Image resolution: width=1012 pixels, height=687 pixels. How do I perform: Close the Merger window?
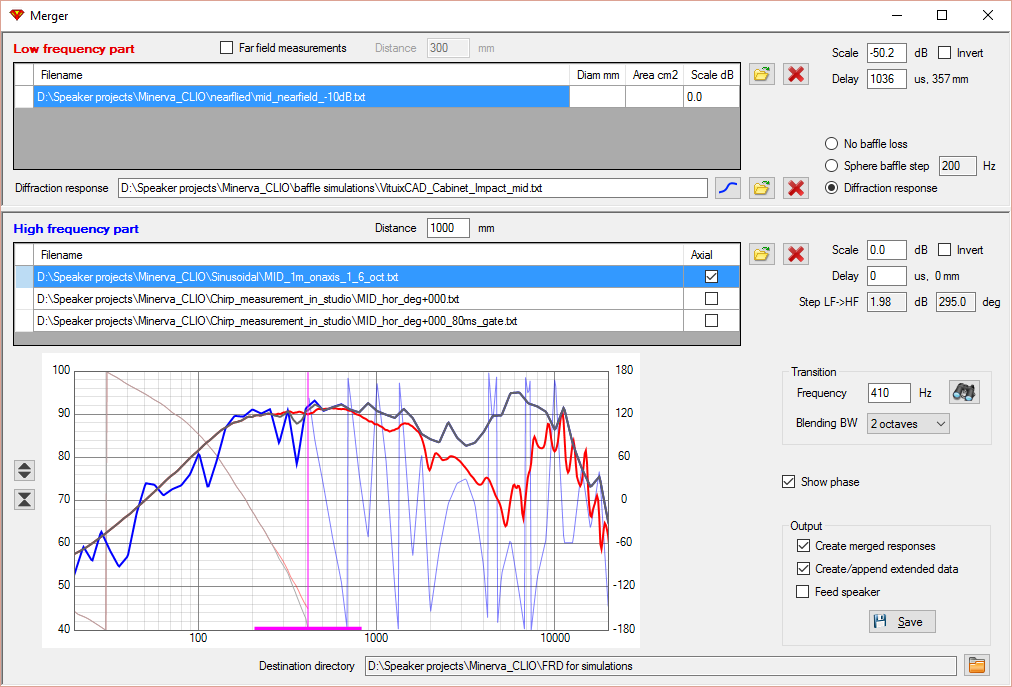click(x=987, y=15)
